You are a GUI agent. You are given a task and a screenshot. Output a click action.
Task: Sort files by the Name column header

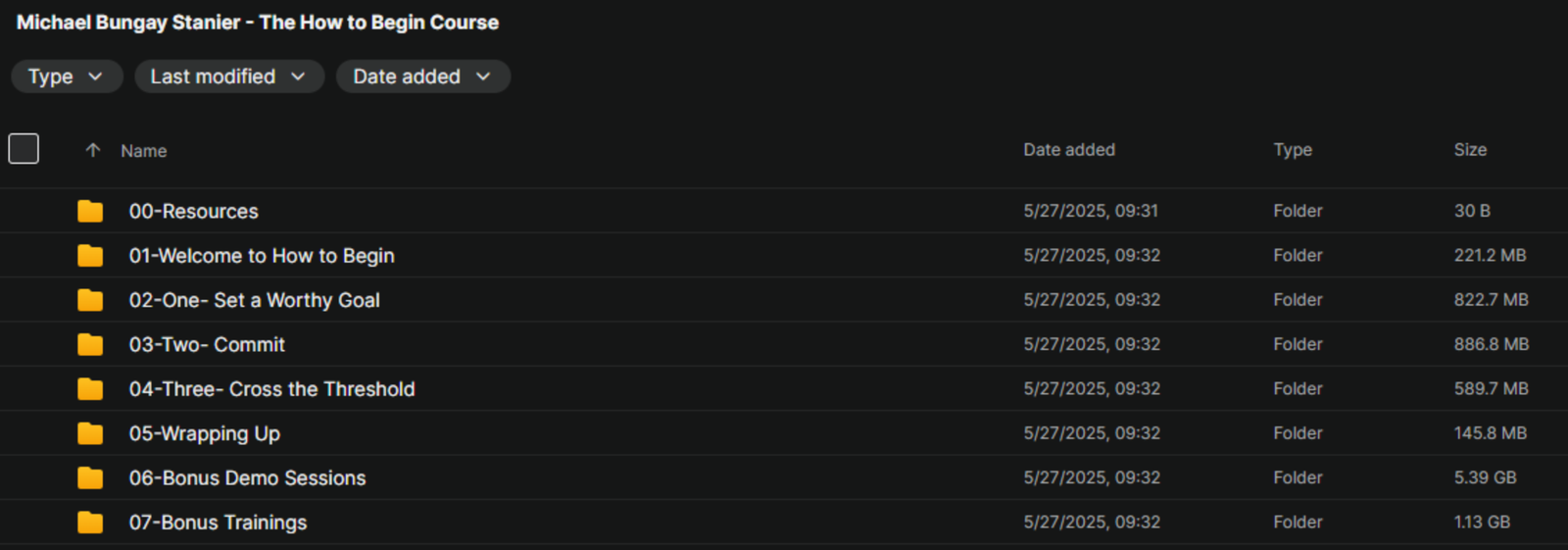(144, 151)
